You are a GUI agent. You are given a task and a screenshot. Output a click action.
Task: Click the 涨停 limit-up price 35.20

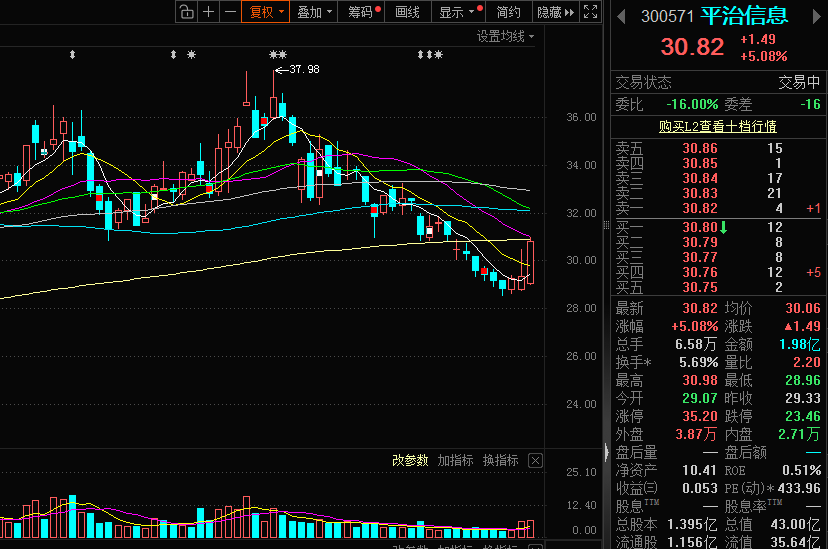click(700, 417)
